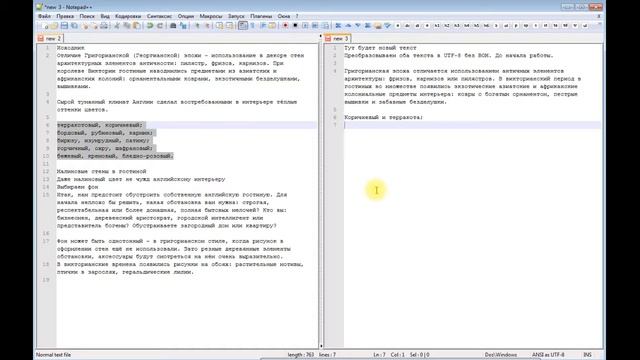Click the h1 tag toolbar button
The image size is (640, 360).
[x=437, y=26]
